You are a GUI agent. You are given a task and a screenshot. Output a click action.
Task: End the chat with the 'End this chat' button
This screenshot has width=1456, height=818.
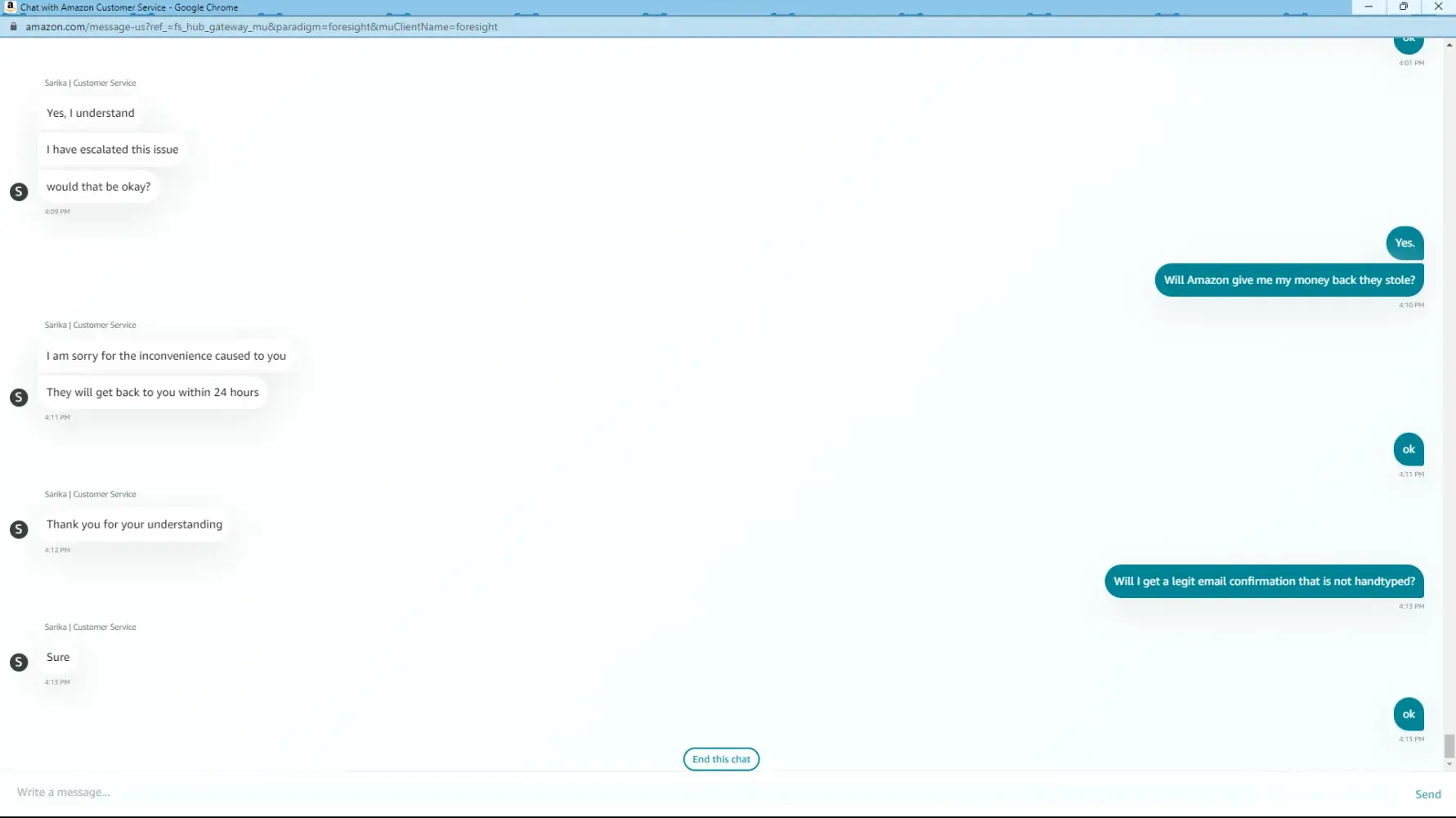[x=721, y=759]
